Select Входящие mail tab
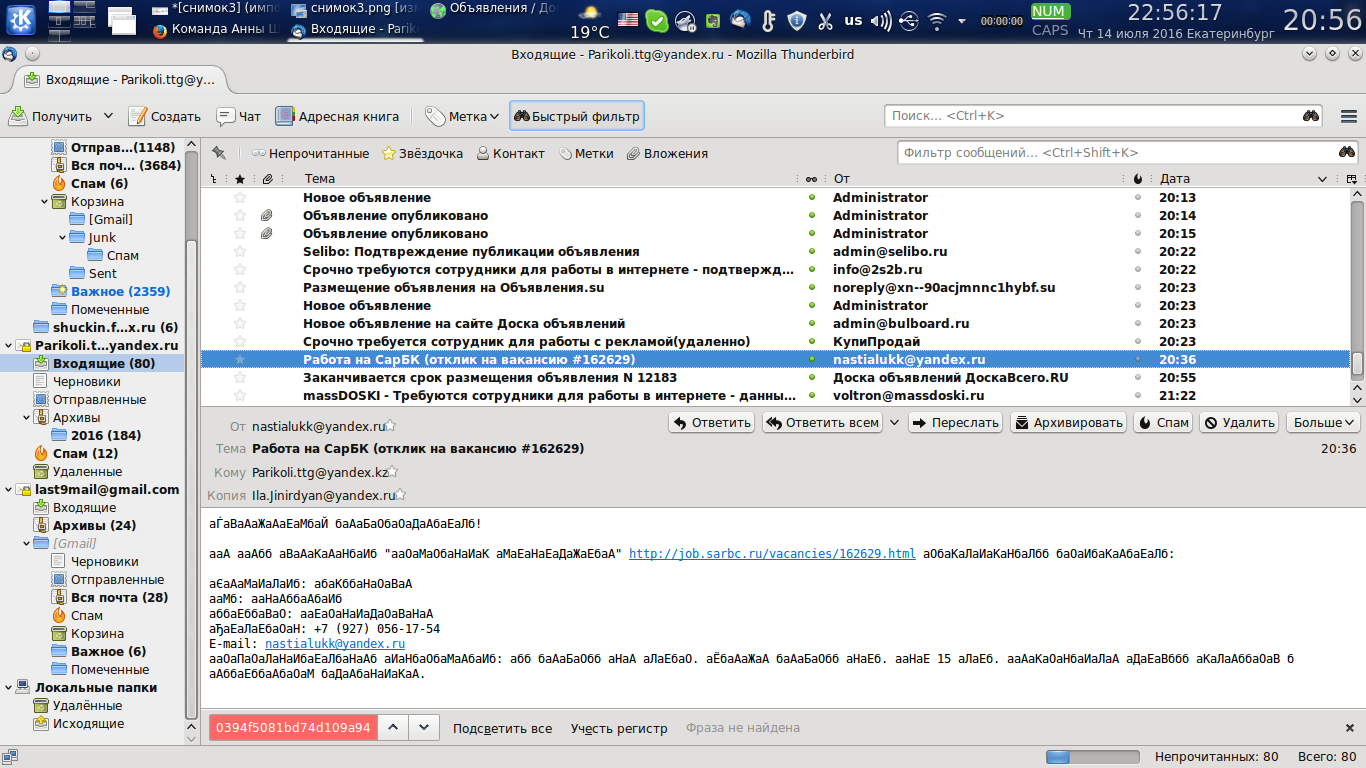Screen dimensions: 1366x768 pyautogui.click(x=118, y=80)
